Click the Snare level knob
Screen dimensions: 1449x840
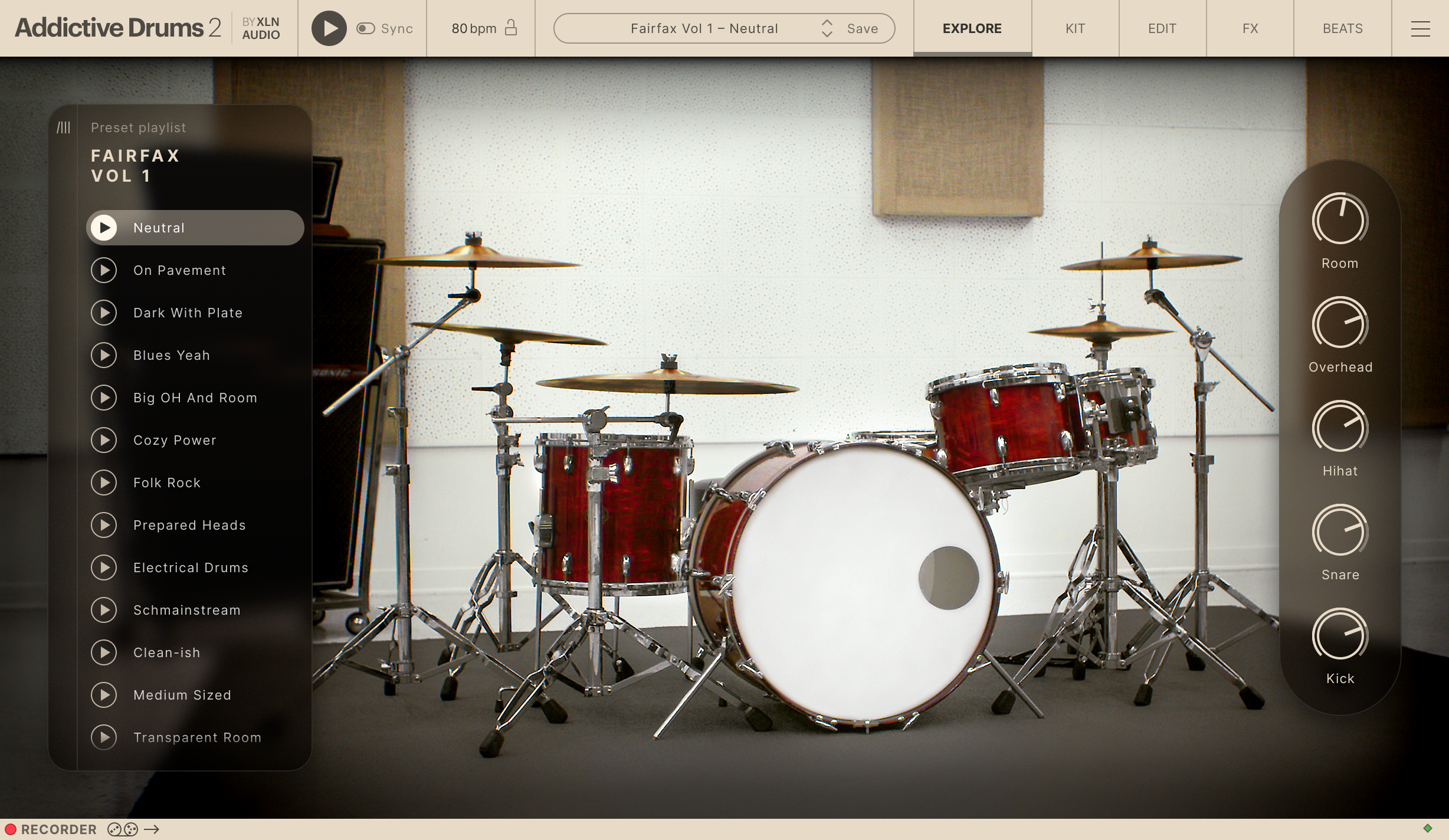(1340, 531)
